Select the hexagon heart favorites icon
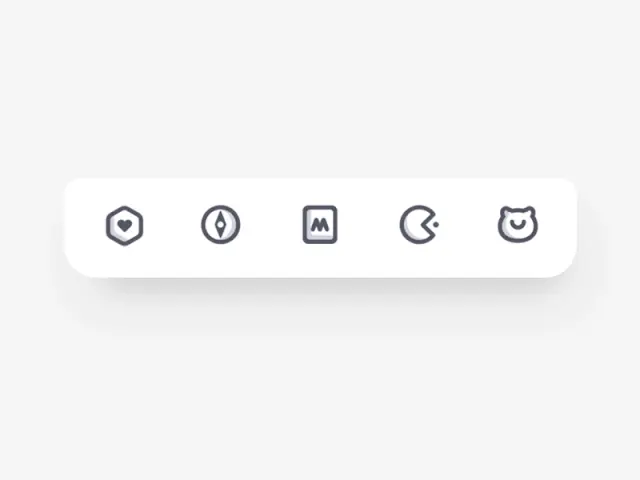Viewport: 640px width, 480px height. point(124,225)
